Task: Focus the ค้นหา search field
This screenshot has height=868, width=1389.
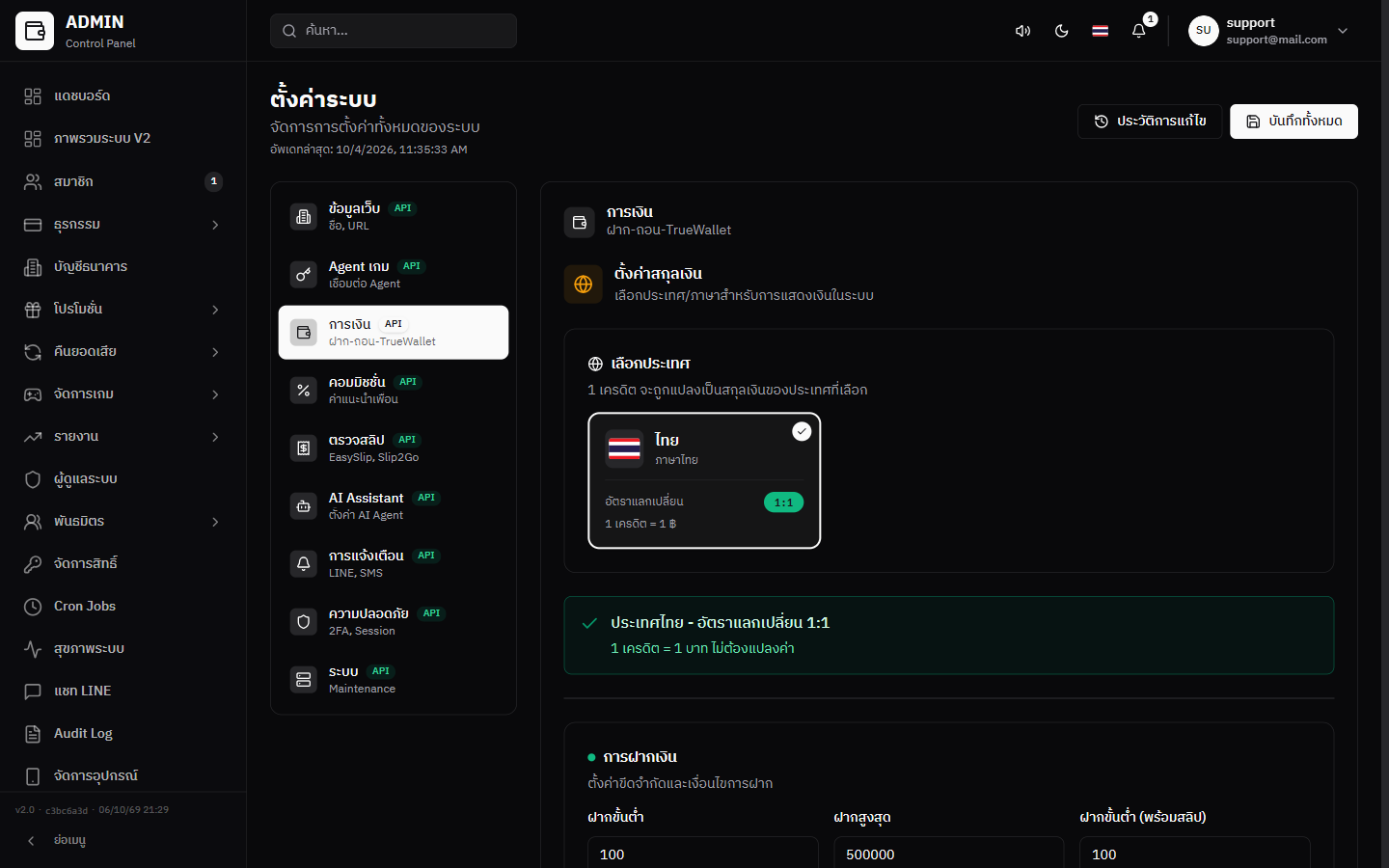Action: tap(394, 31)
